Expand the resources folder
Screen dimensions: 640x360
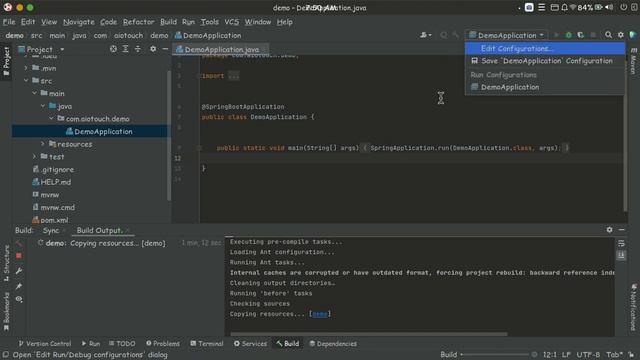point(43,144)
